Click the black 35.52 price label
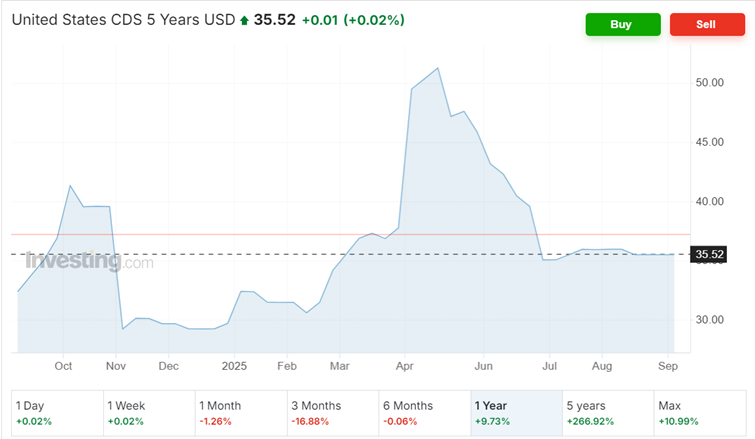The height and width of the screenshot is (439, 755). [x=709, y=255]
